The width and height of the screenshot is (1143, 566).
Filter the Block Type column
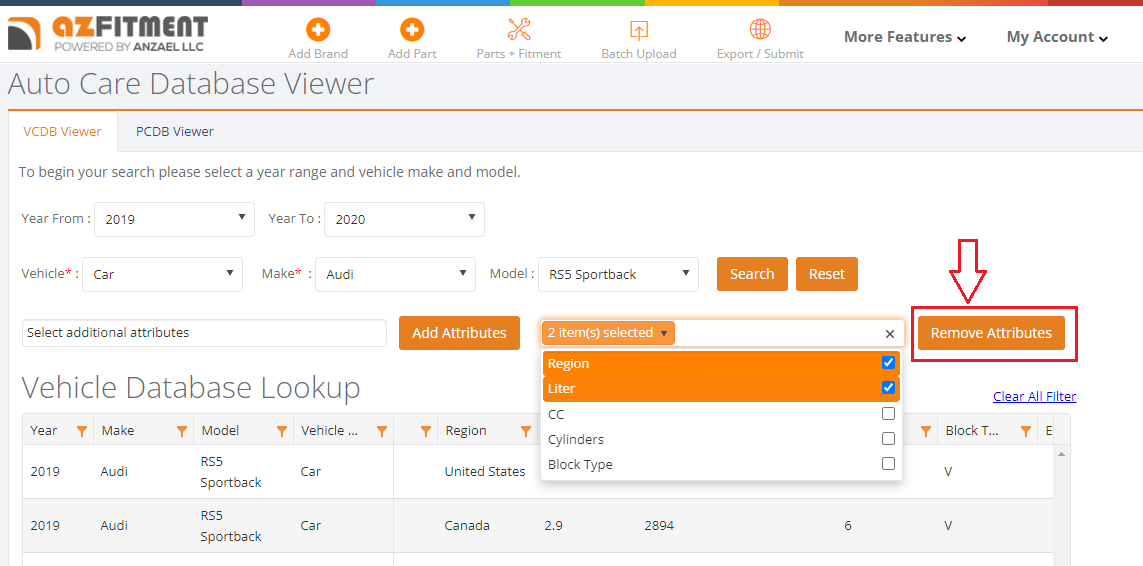pyautogui.click(x=1026, y=431)
